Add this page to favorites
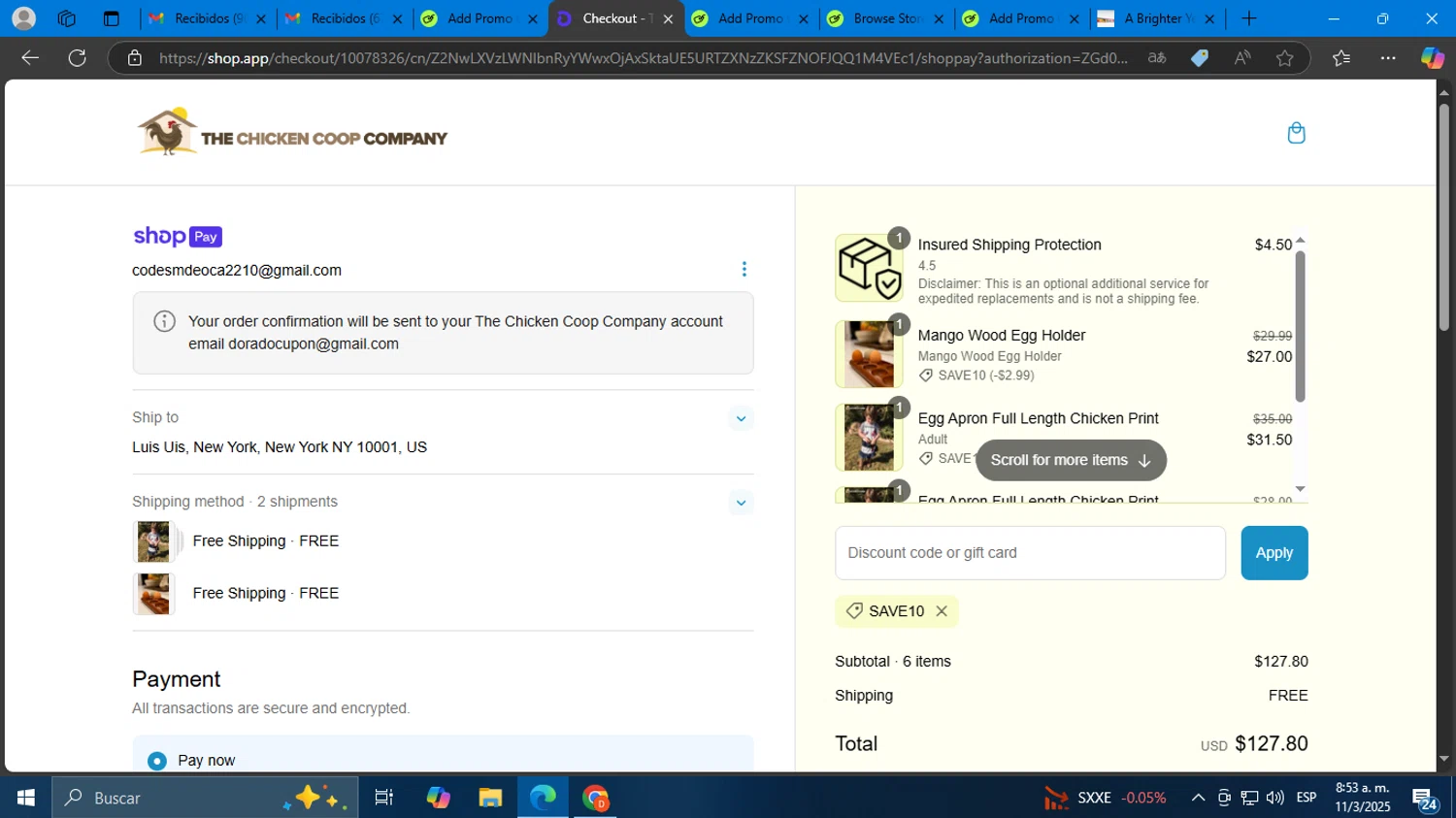The image size is (1456, 818). click(1285, 58)
